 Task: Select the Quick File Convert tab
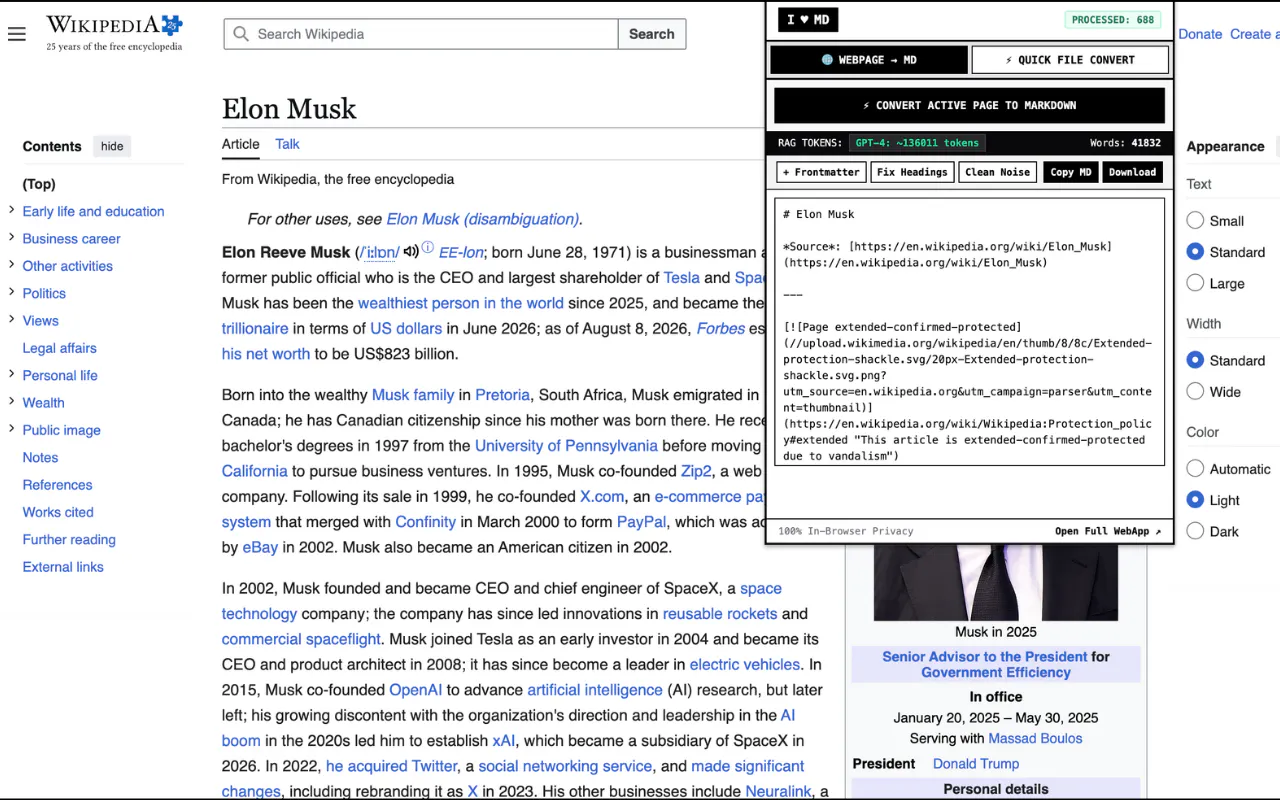1070,60
